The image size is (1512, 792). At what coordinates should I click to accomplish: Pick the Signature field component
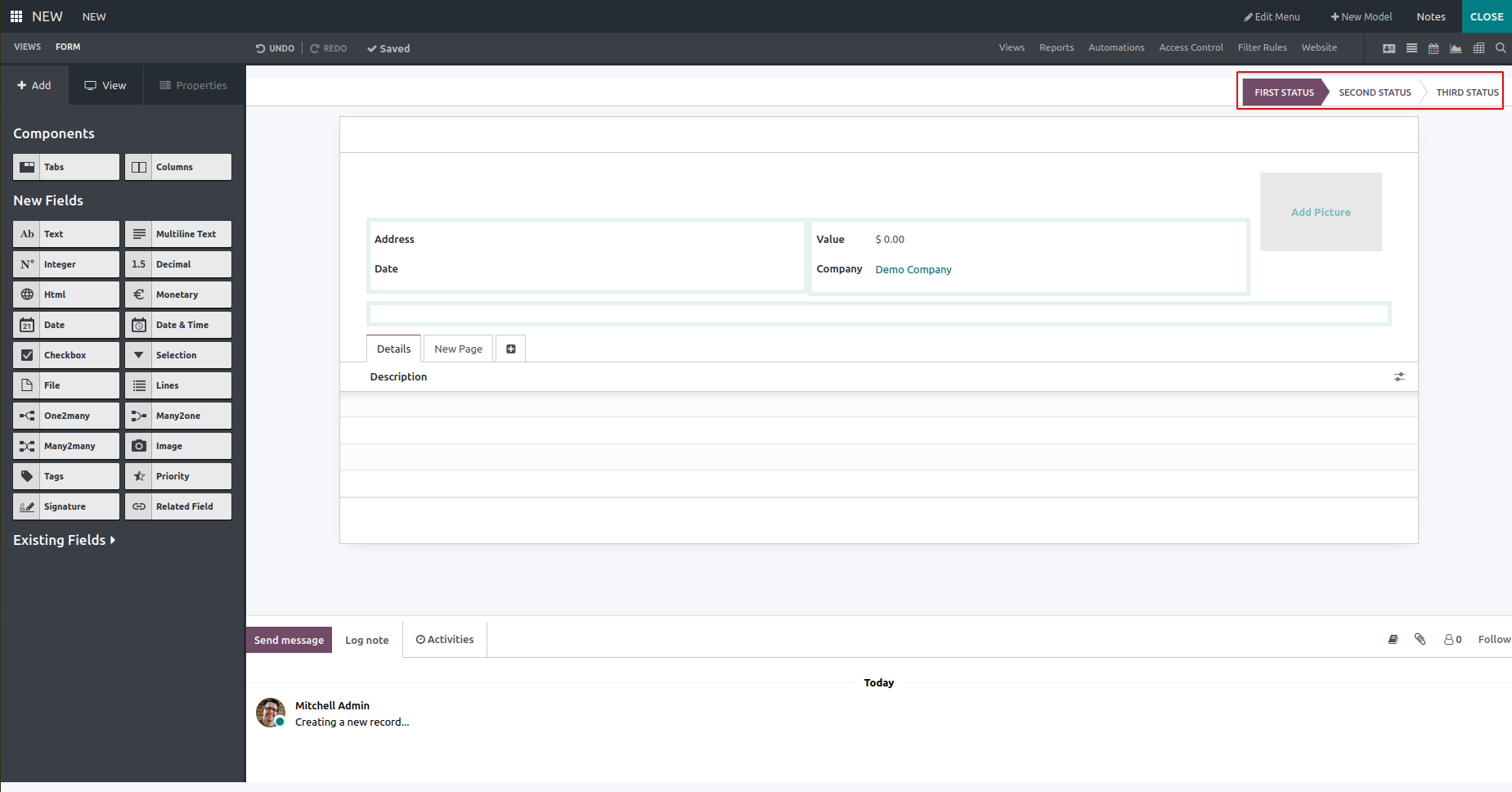(x=66, y=506)
